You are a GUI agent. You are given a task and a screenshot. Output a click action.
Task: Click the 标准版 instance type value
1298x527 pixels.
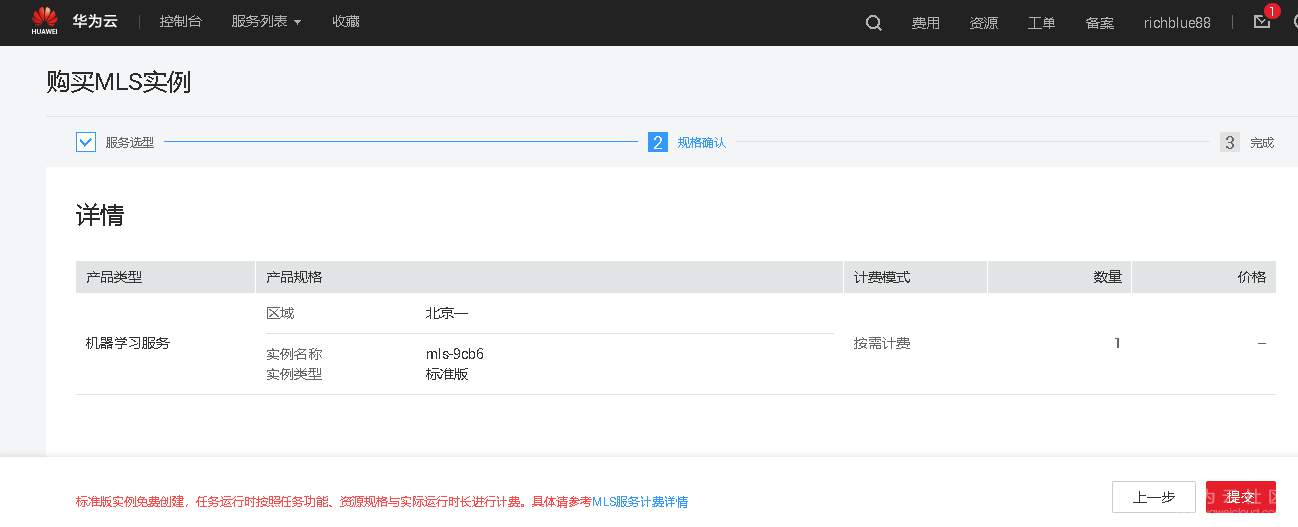pos(447,374)
